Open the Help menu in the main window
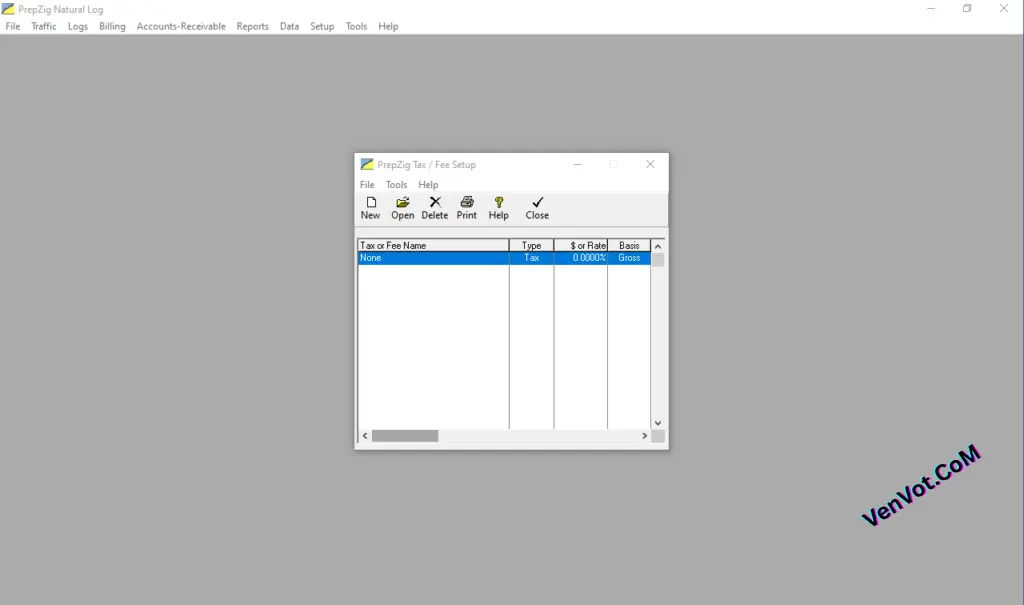 (x=388, y=26)
